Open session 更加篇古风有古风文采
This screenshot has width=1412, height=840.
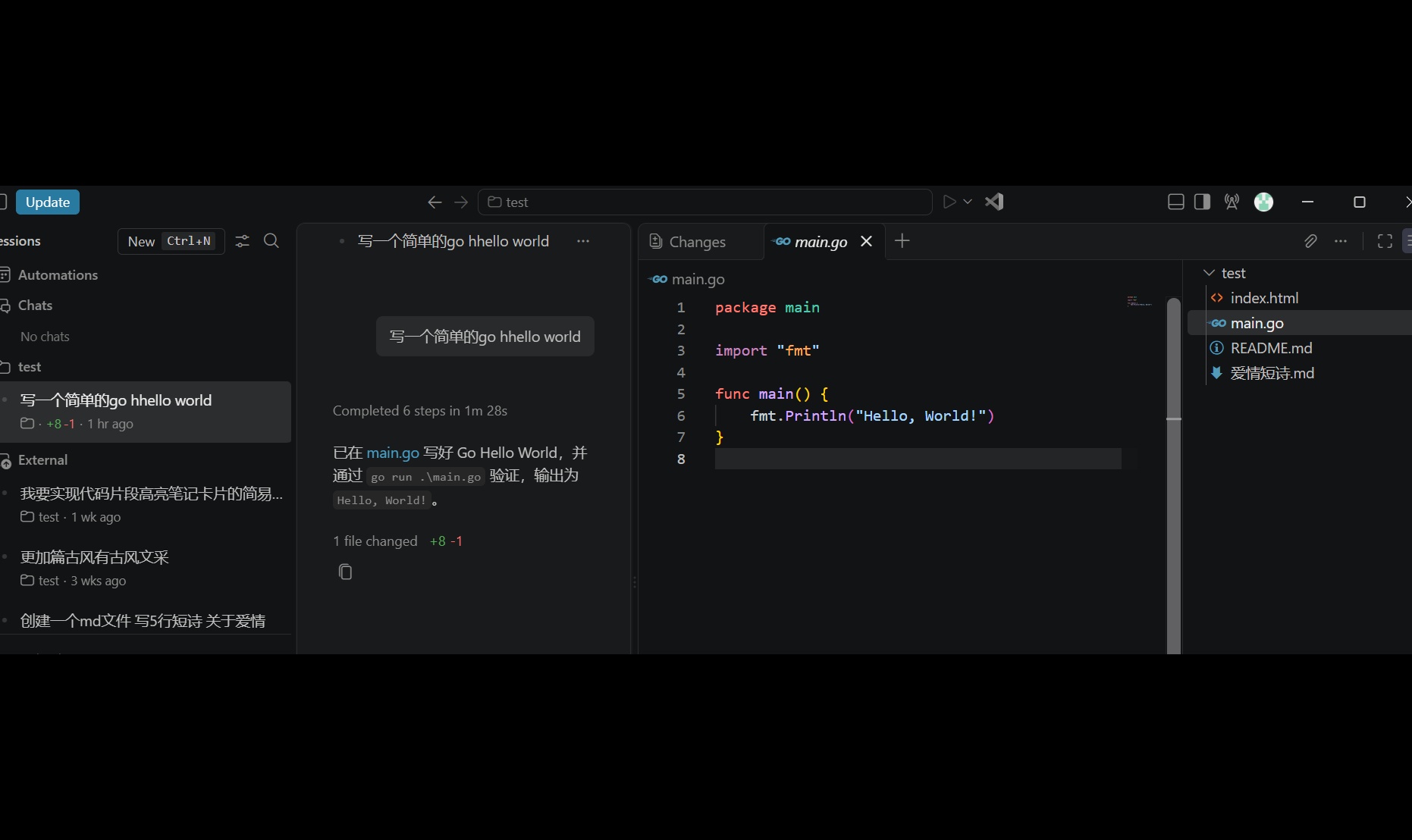tap(146, 569)
